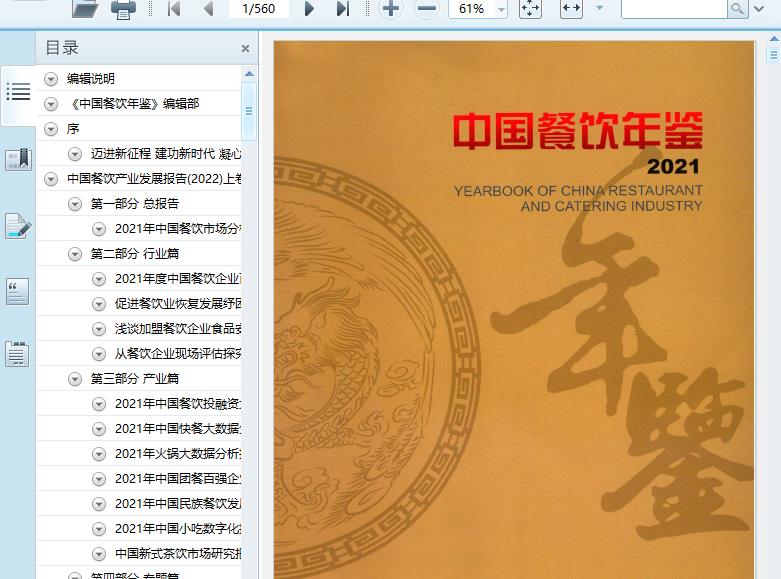This screenshot has height=579, width=781.
Task: Collapse the 第一部分 总报告 arrow
Action: tap(75, 204)
